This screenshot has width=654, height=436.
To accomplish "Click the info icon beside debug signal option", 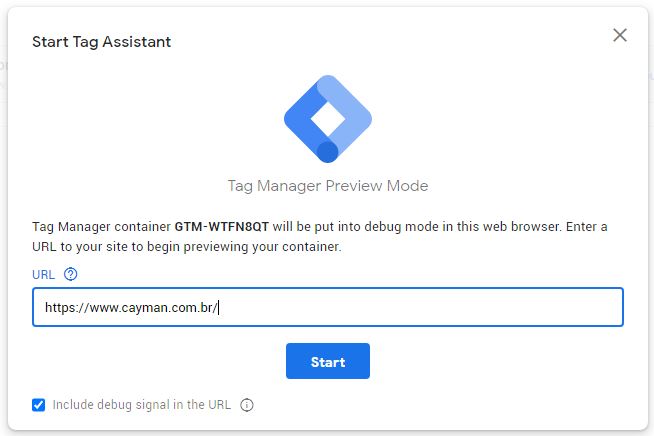I will coord(247,405).
